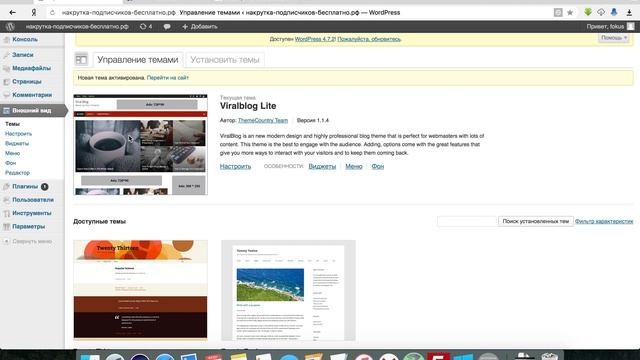Click the Поиск установленных тем button
The height and width of the screenshot is (360, 640).
tap(536, 221)
